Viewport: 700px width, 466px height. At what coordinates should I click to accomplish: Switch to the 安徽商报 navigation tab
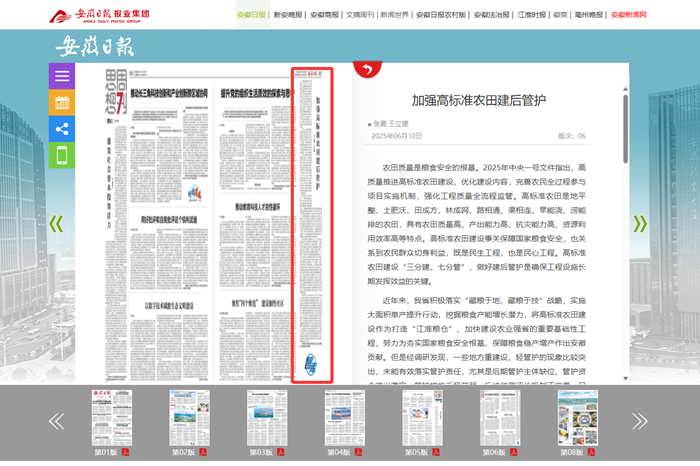point(325,16)
